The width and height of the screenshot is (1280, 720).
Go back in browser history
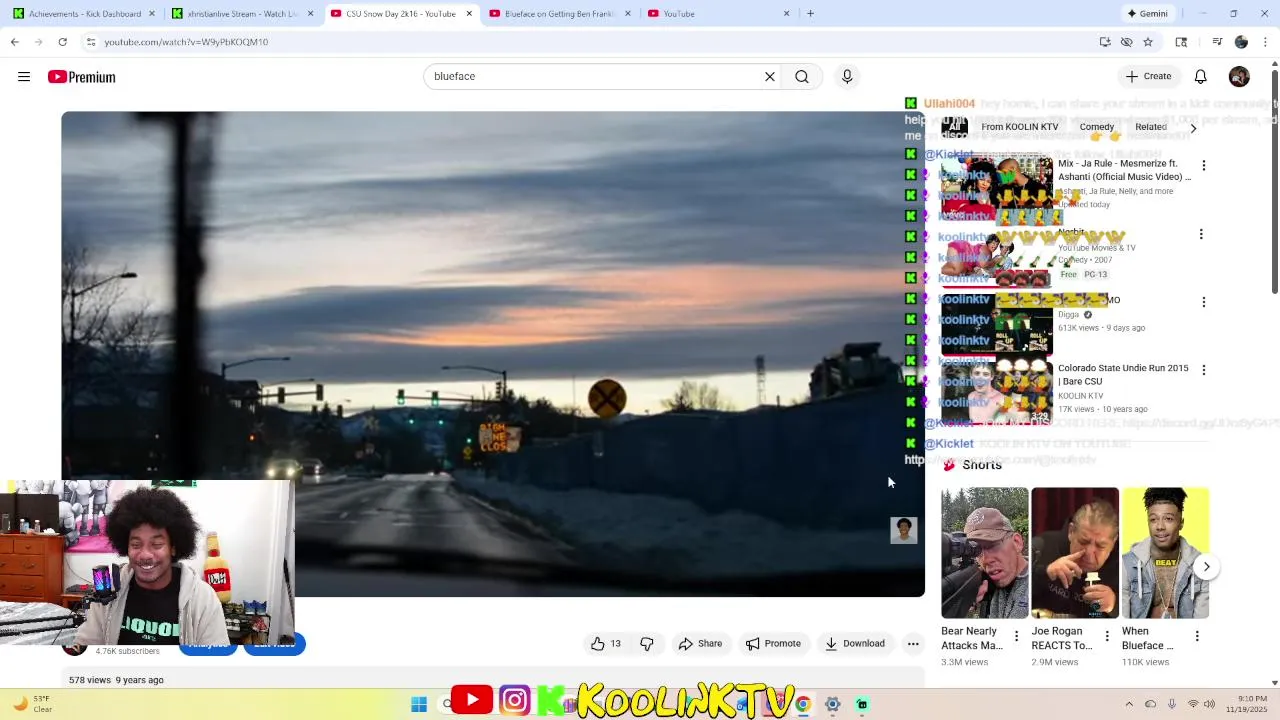(15, 42)
